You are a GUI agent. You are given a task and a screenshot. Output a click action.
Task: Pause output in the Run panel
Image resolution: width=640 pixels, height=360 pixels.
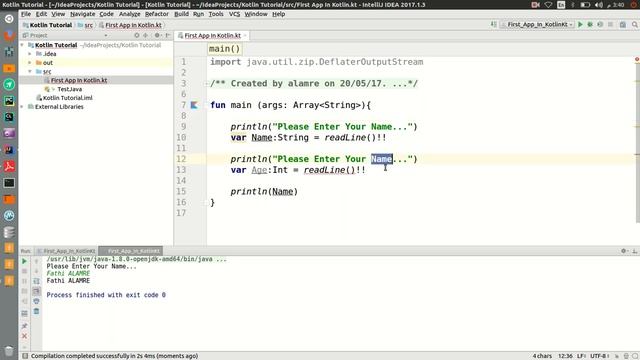(x=24, y=281)
